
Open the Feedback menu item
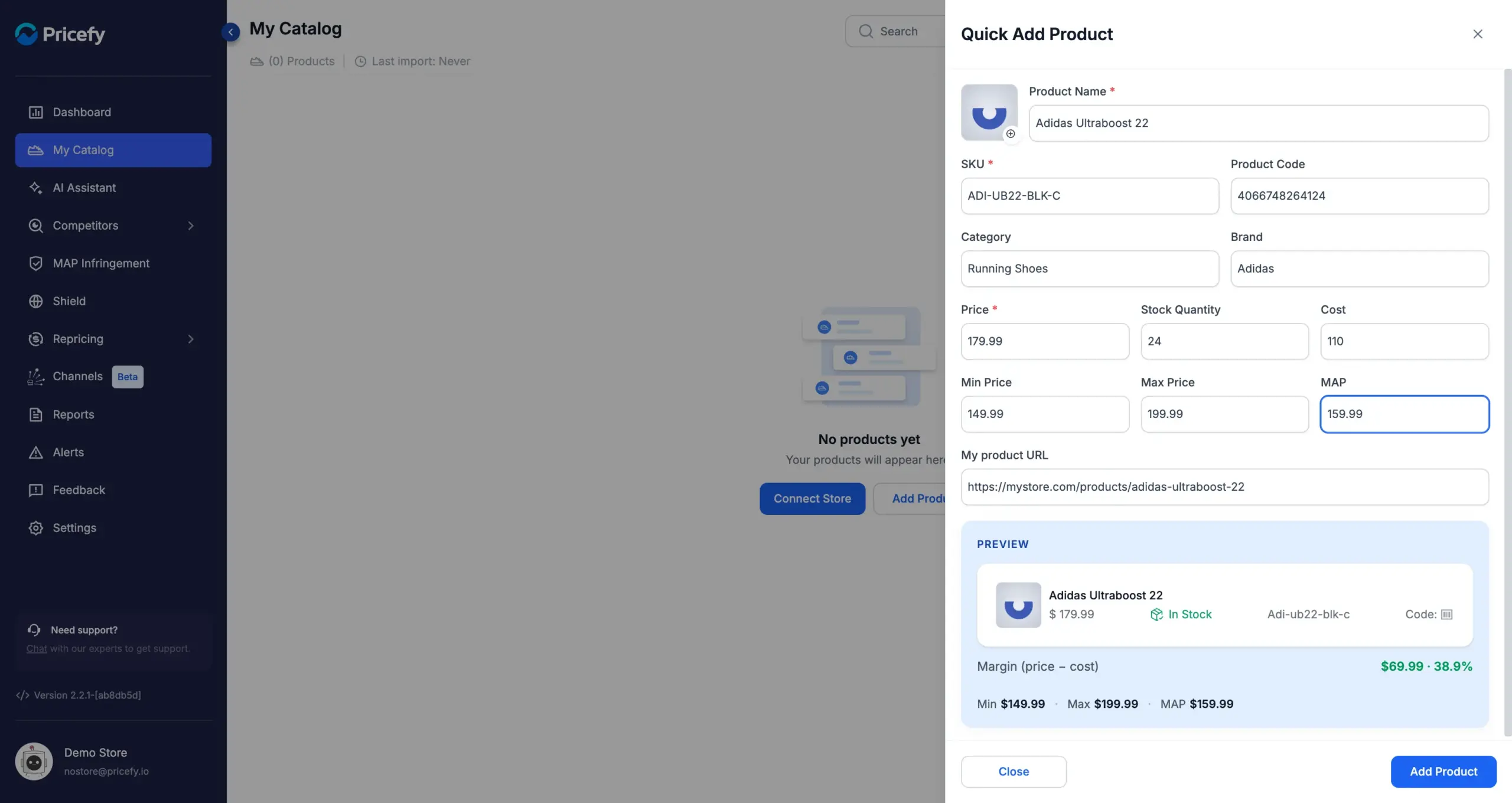(113, 490)
